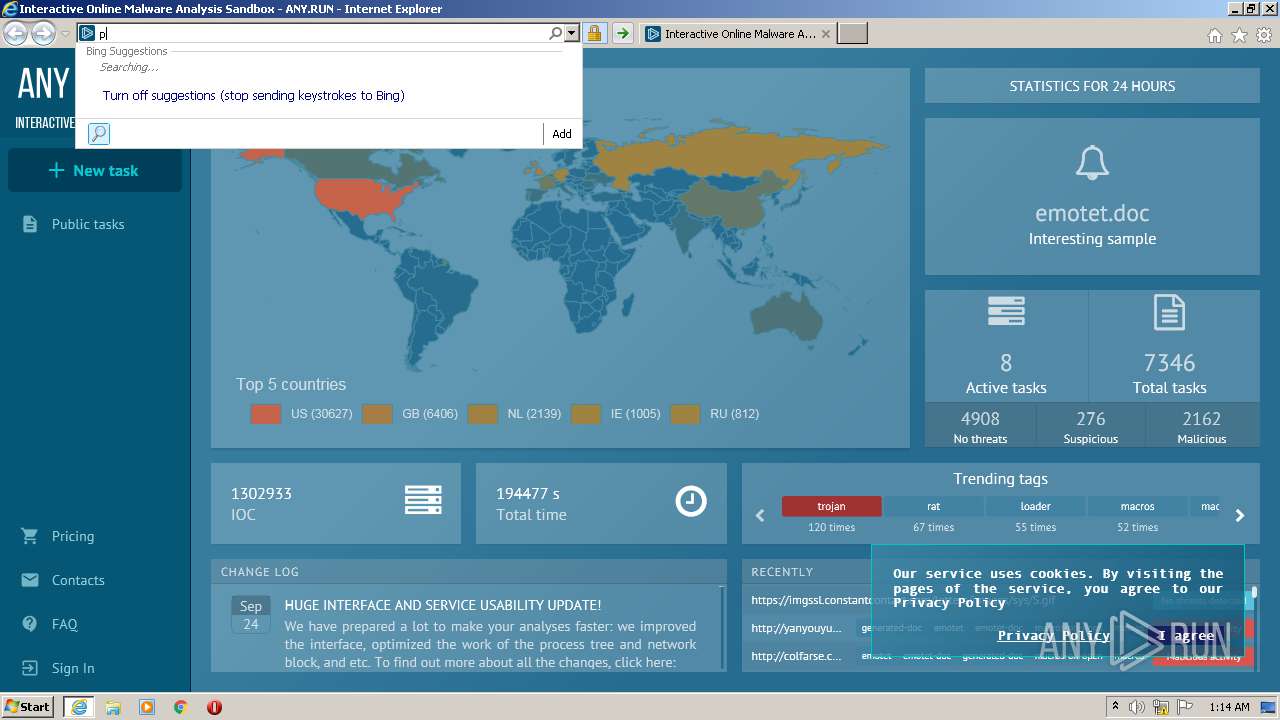Screen dimensions: 1280x720
Task: Open the recent pages dropdown beside Forward
Action: pos(65,34)
